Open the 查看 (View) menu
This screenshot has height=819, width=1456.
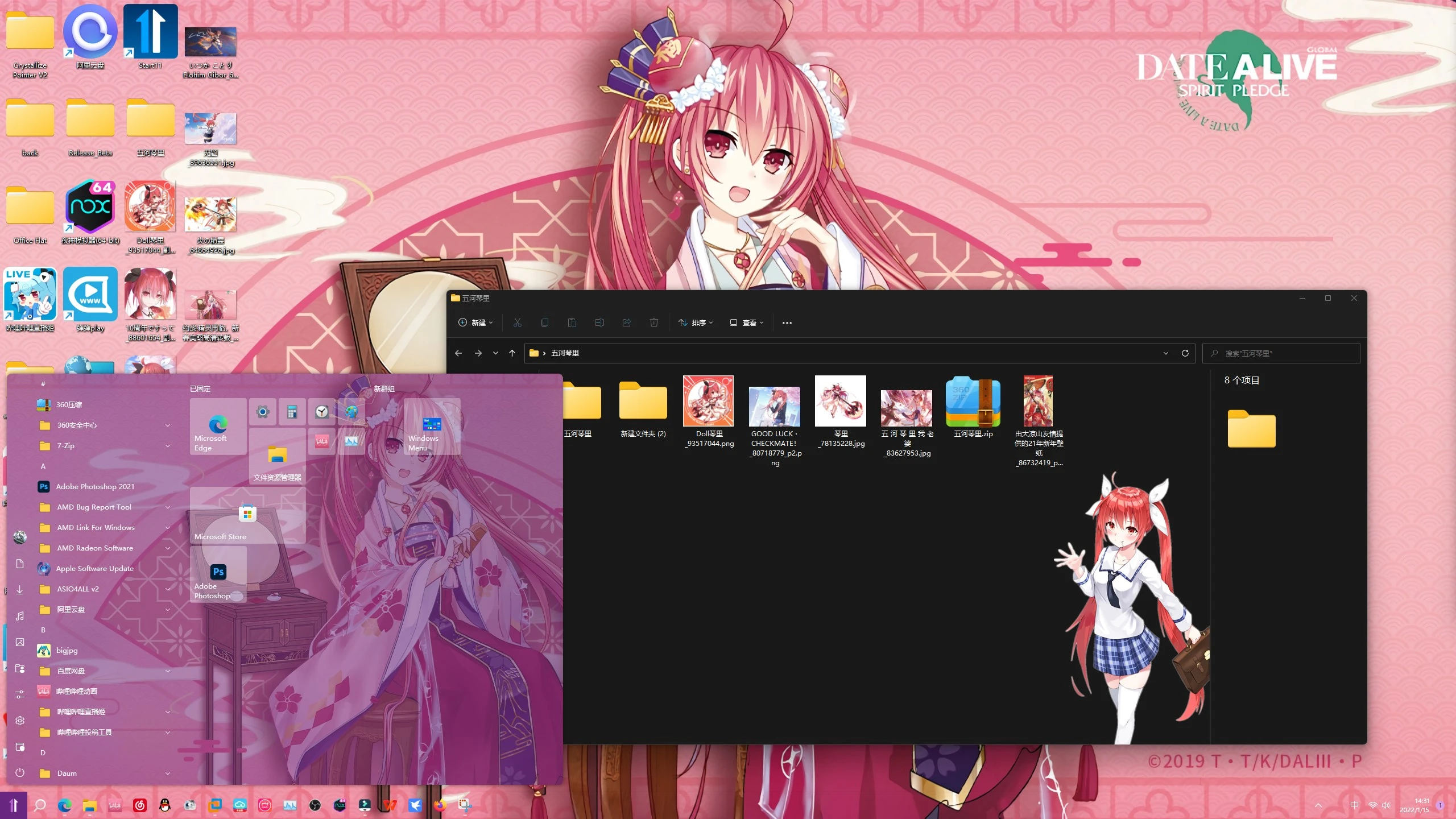746,322
